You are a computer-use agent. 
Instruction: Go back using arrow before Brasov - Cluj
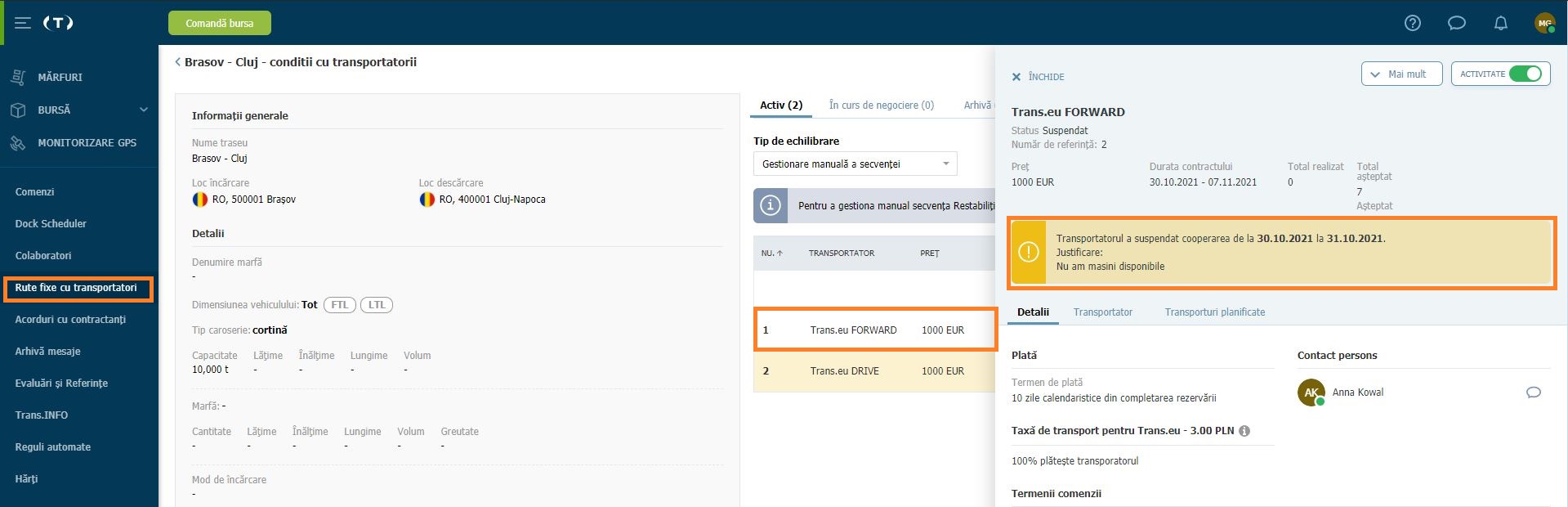coord(177,62)
